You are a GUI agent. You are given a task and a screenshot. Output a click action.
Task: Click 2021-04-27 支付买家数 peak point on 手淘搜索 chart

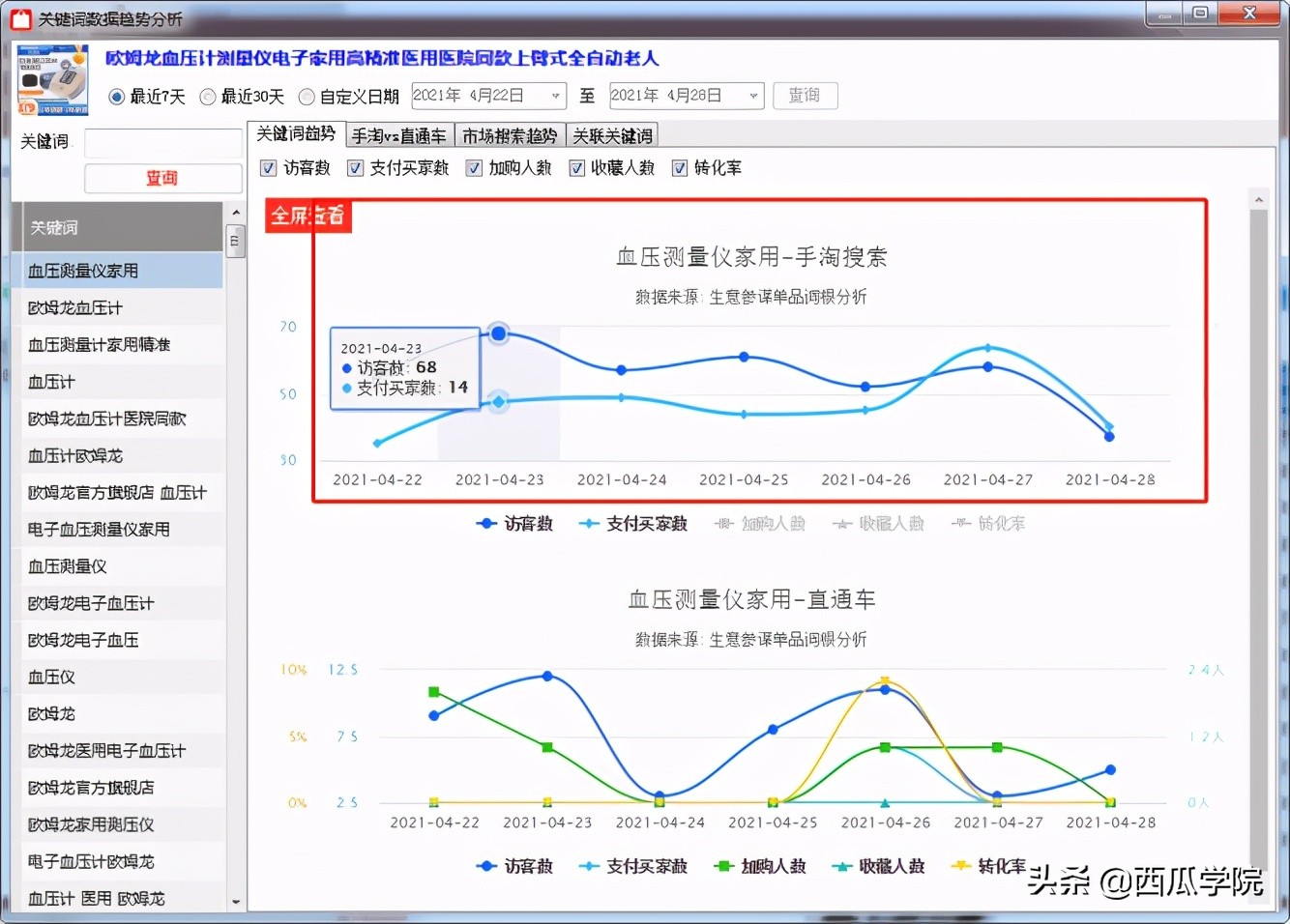(x=987, y=348)
